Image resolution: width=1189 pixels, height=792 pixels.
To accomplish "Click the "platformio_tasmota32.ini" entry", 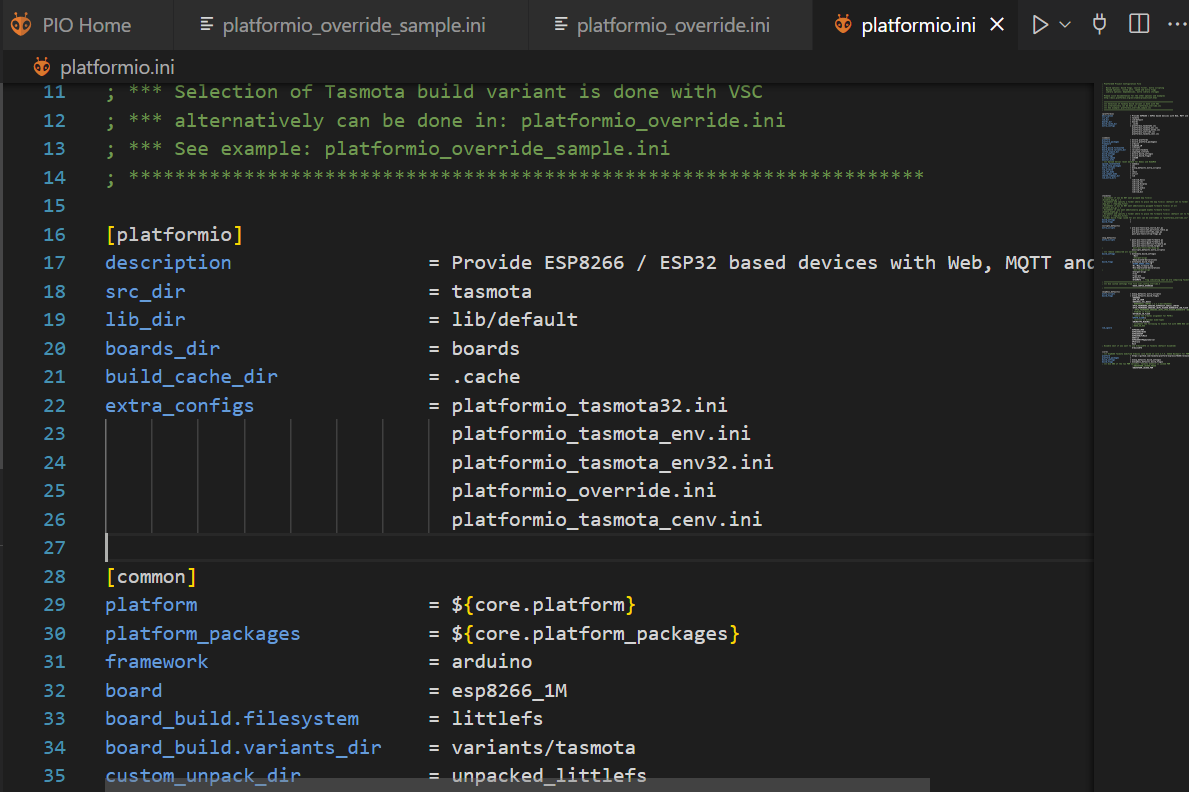I will point(589,405).
